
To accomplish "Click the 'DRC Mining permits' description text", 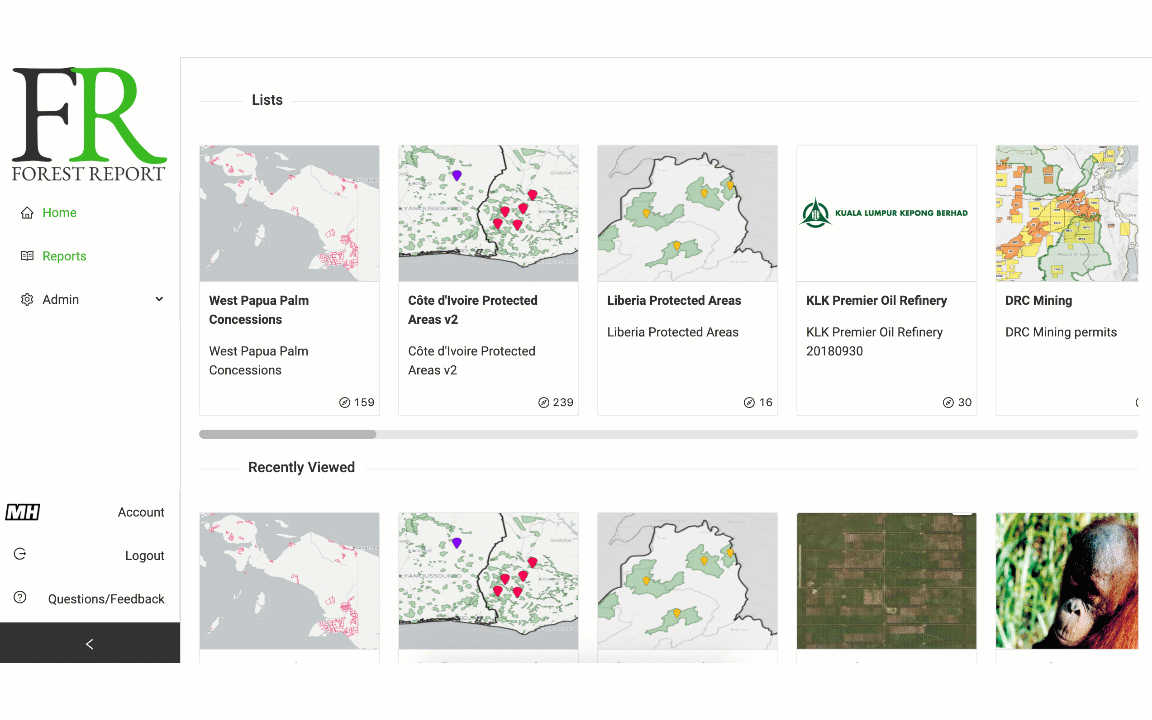I will tap(1061, 332).
